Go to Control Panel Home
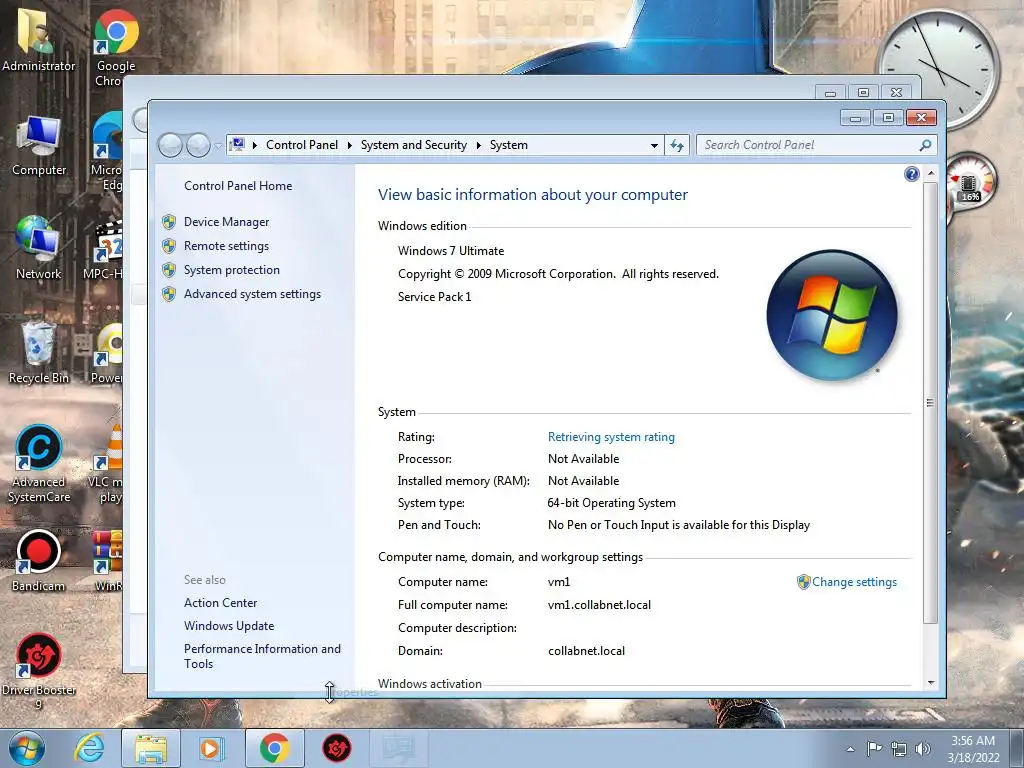Viewport: 1024px width, 768px height. click(x=238, y=186)
